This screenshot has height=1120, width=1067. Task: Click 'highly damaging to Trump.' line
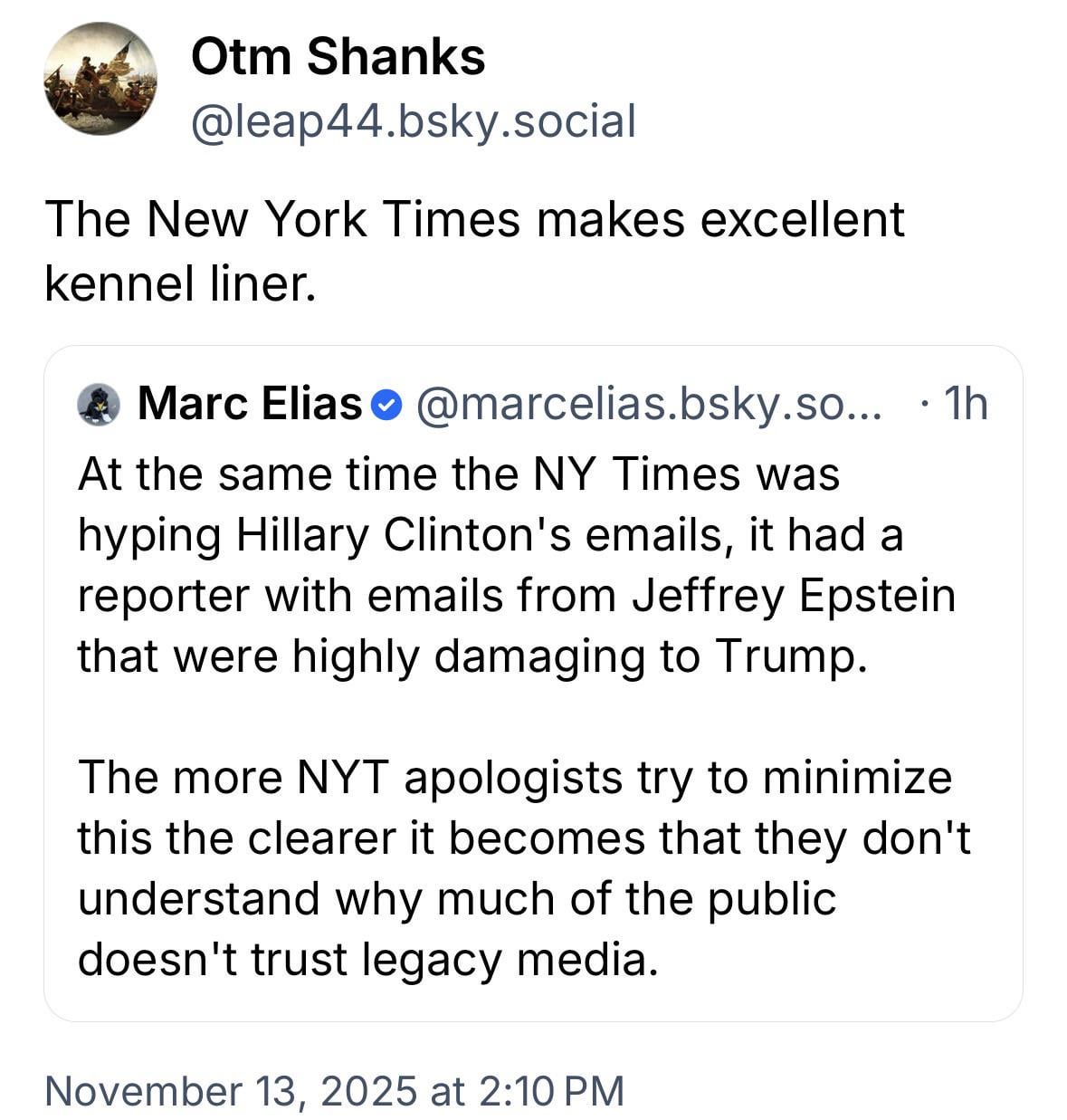click(579, 656)
